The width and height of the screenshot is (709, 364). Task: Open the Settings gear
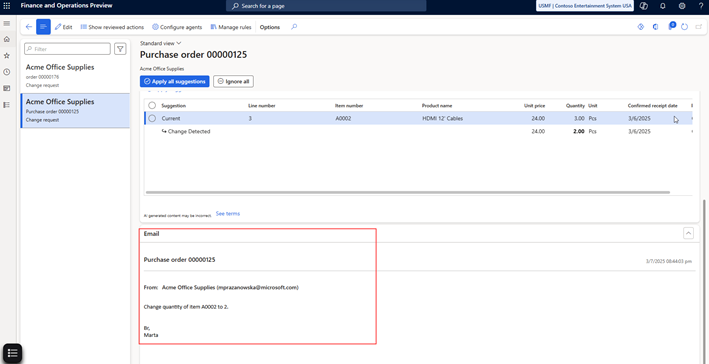(x=682, y=6)
